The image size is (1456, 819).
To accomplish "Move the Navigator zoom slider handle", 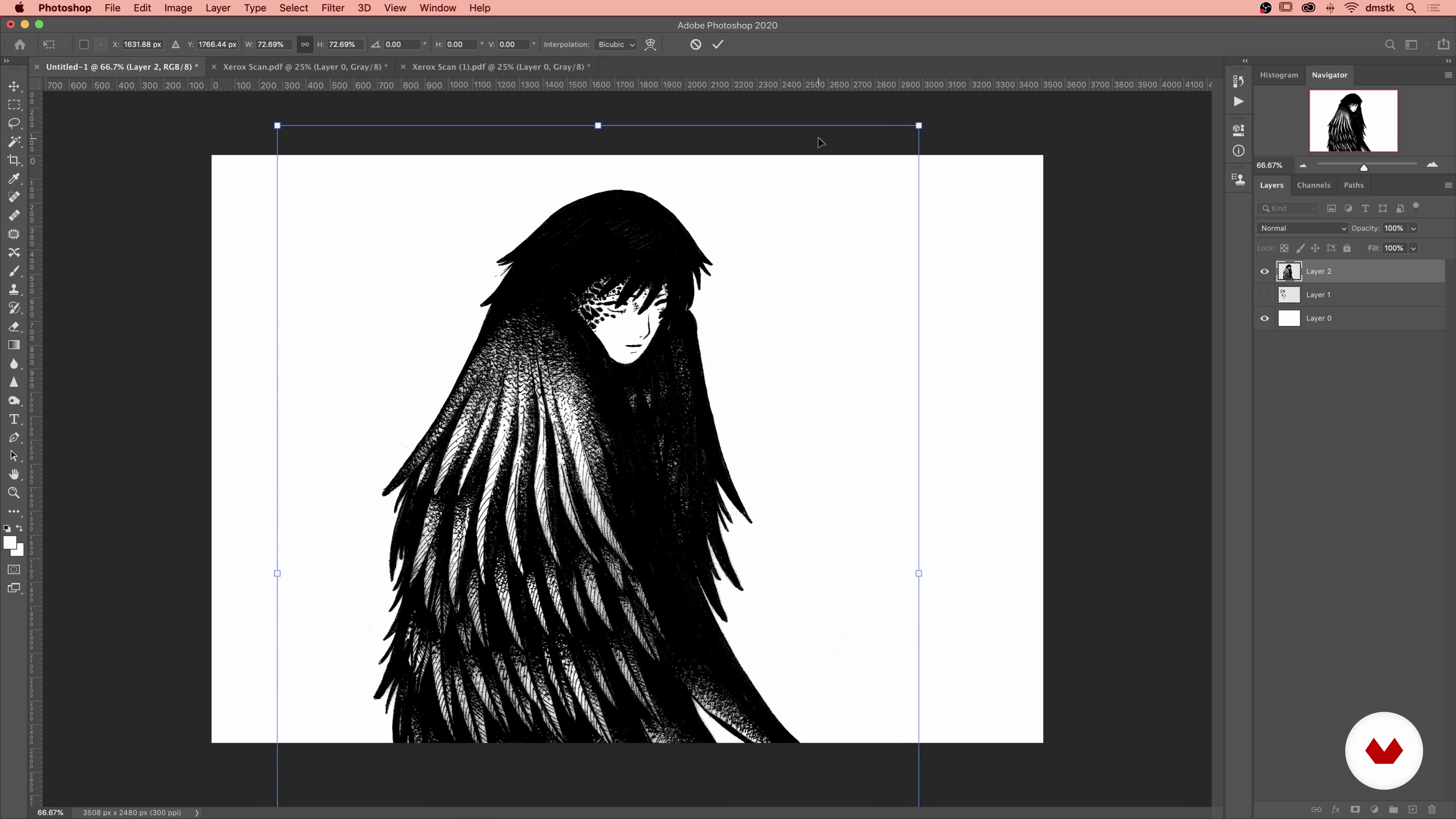I will click(1364, 167).
